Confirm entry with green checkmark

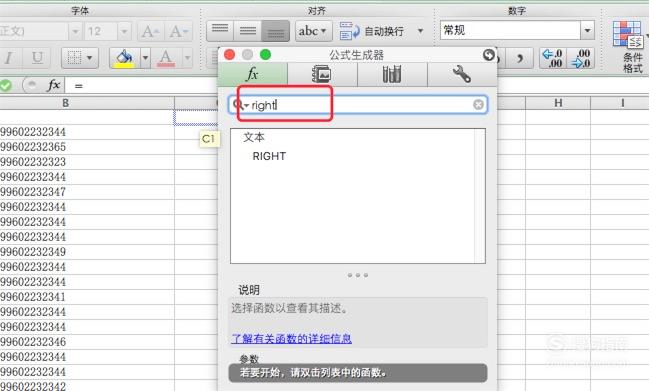(x=6, y=86)
